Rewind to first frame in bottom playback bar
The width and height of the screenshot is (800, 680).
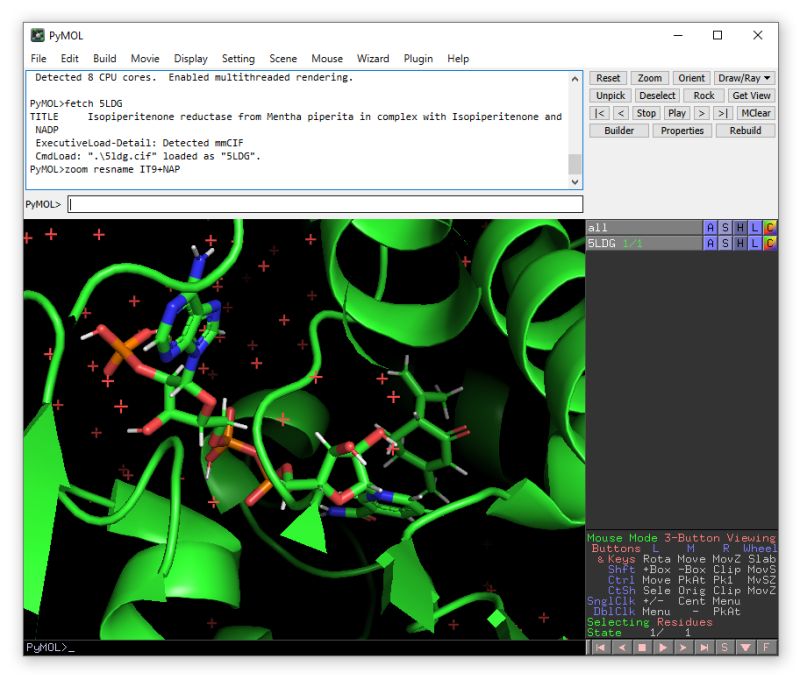[601, 647]
